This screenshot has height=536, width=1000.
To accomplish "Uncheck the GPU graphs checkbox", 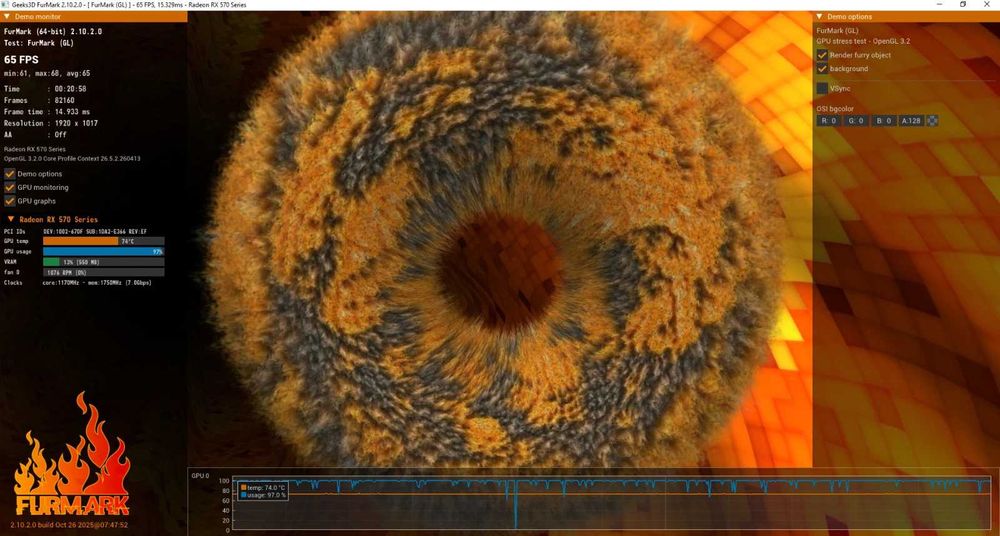I will [10, 201].
